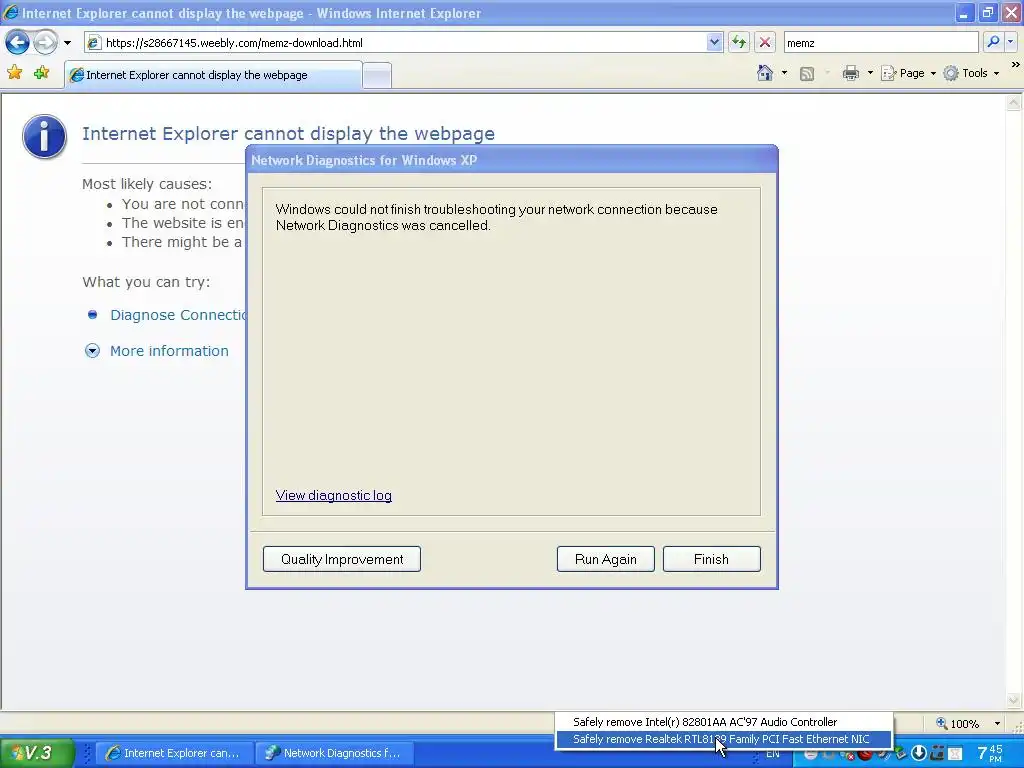Click the Home house icon
This screenshot has width=1024, height=768.
tap(765, 73)
